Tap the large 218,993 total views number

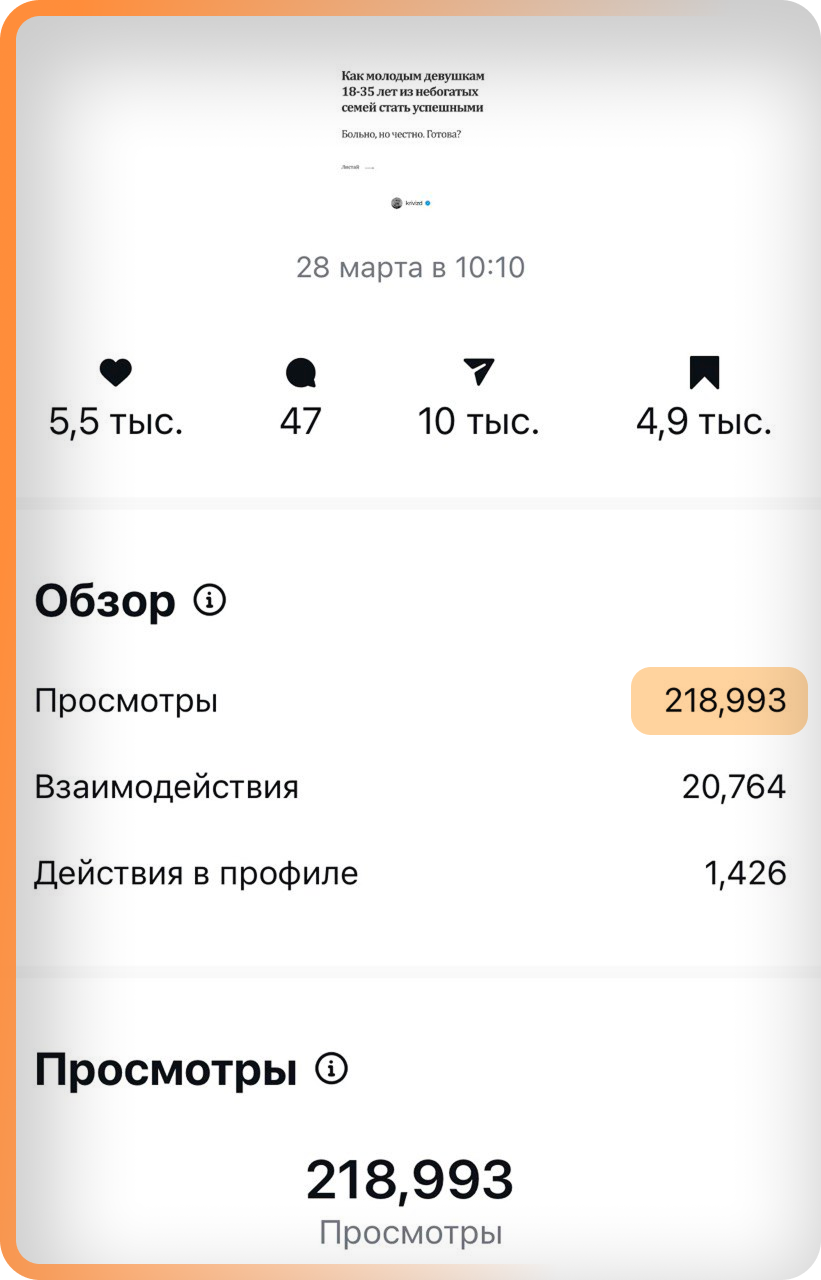tap(410, 1181)
